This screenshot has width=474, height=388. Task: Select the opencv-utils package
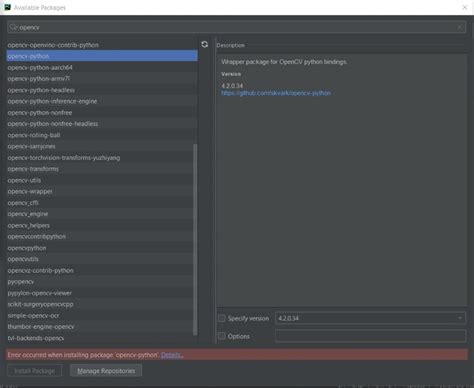click(100, 180)
